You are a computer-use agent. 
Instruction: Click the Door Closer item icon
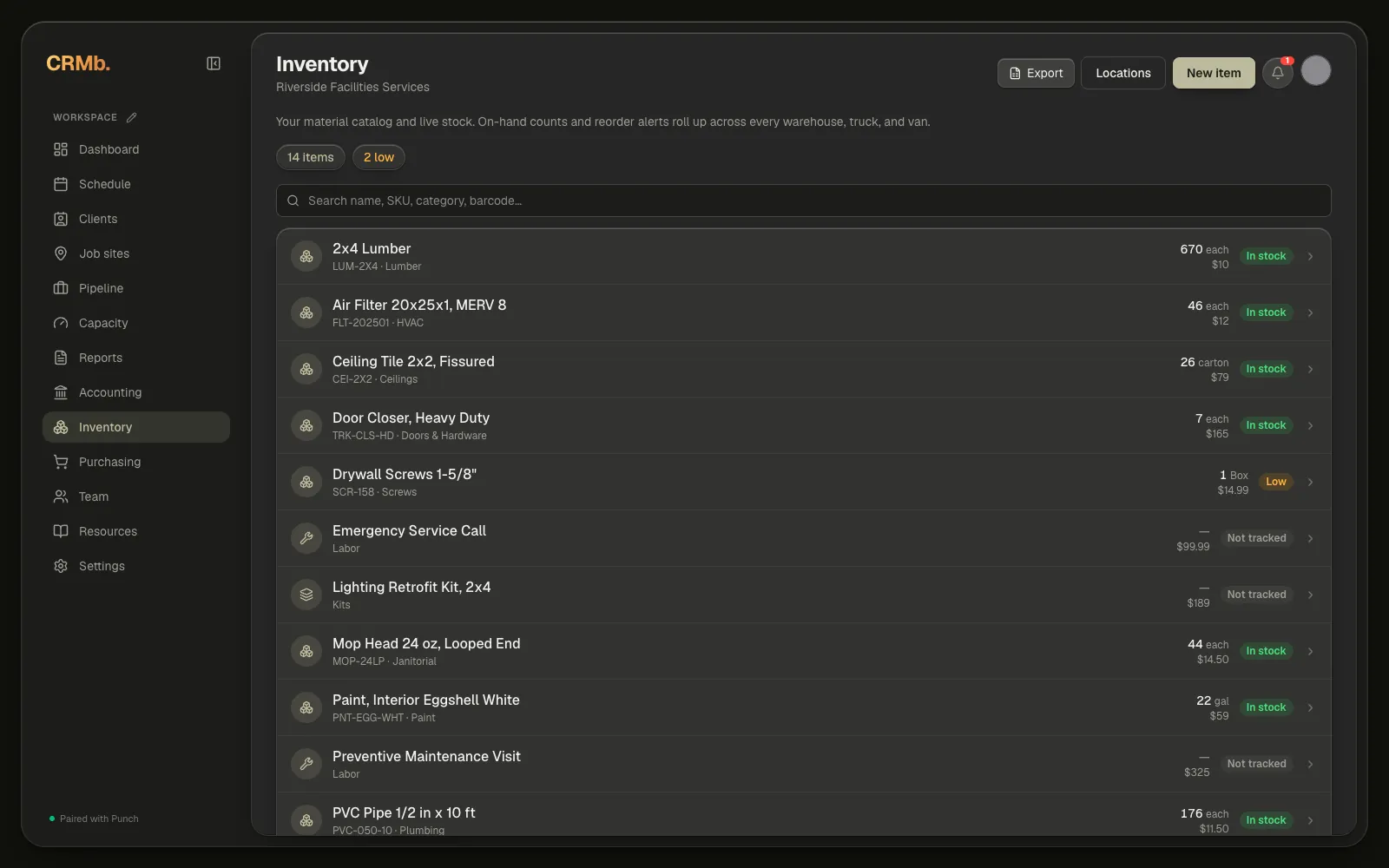[306, 425]
